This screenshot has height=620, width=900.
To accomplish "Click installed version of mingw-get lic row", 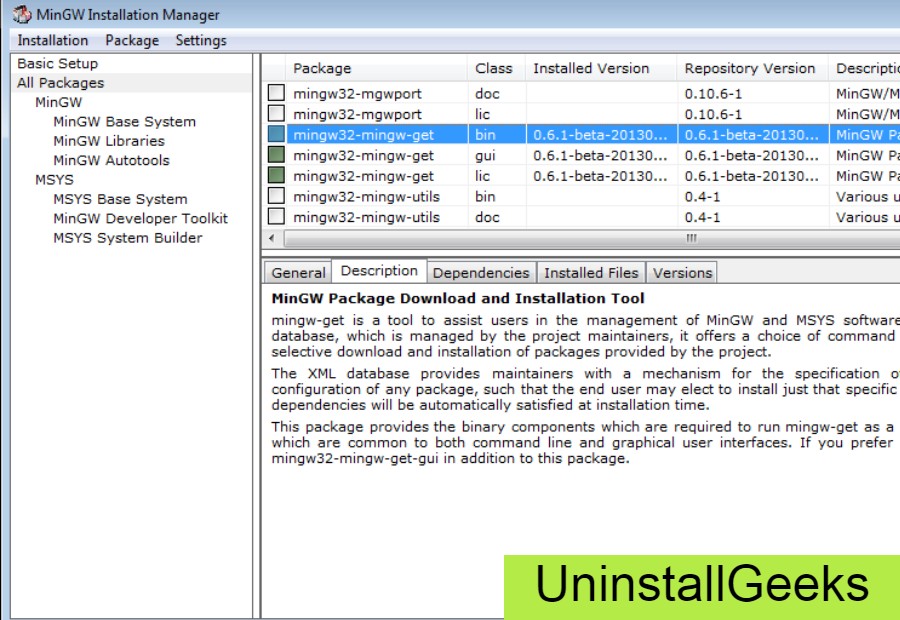I will [600, 176].
